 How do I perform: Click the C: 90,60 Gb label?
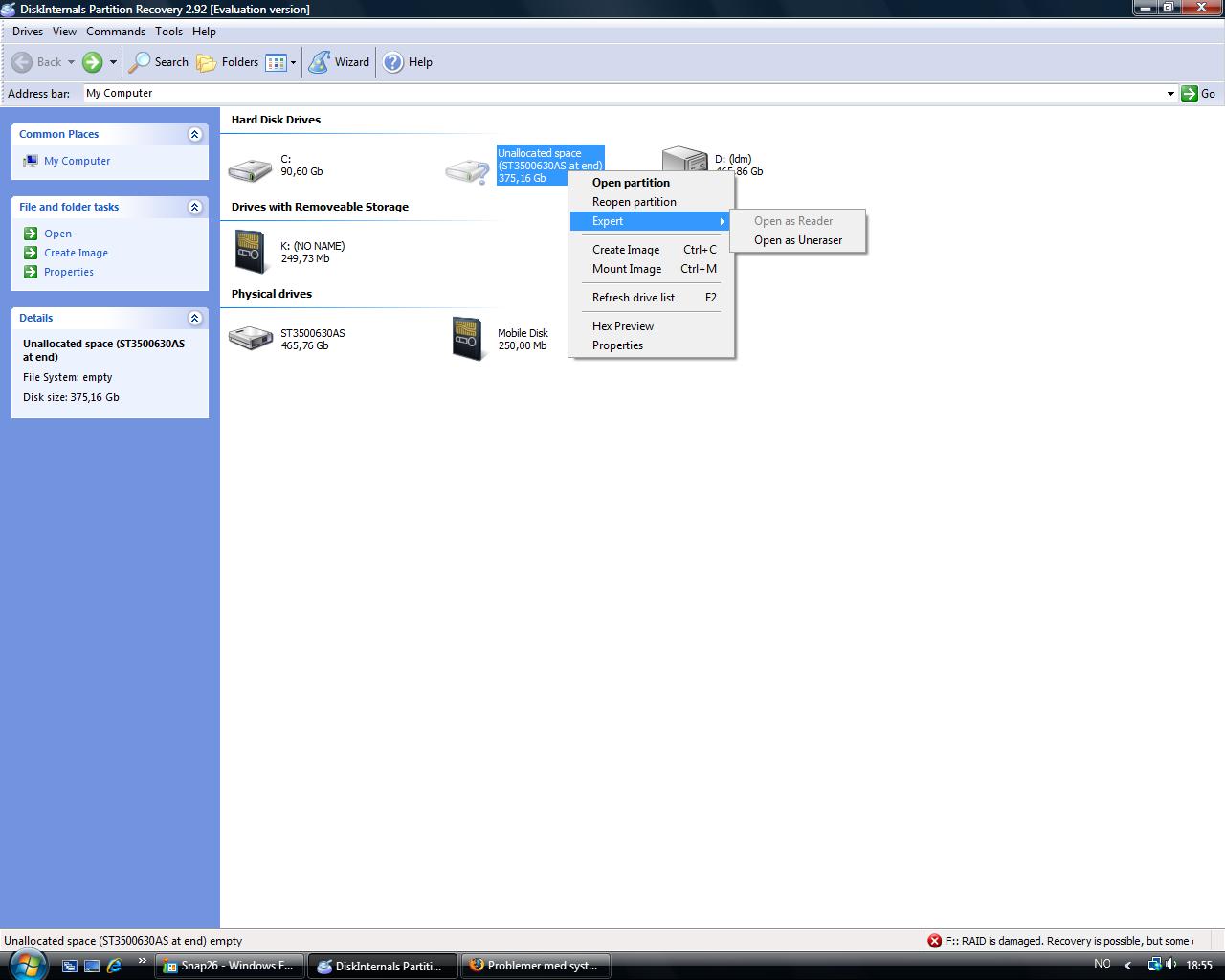point(301,166)
